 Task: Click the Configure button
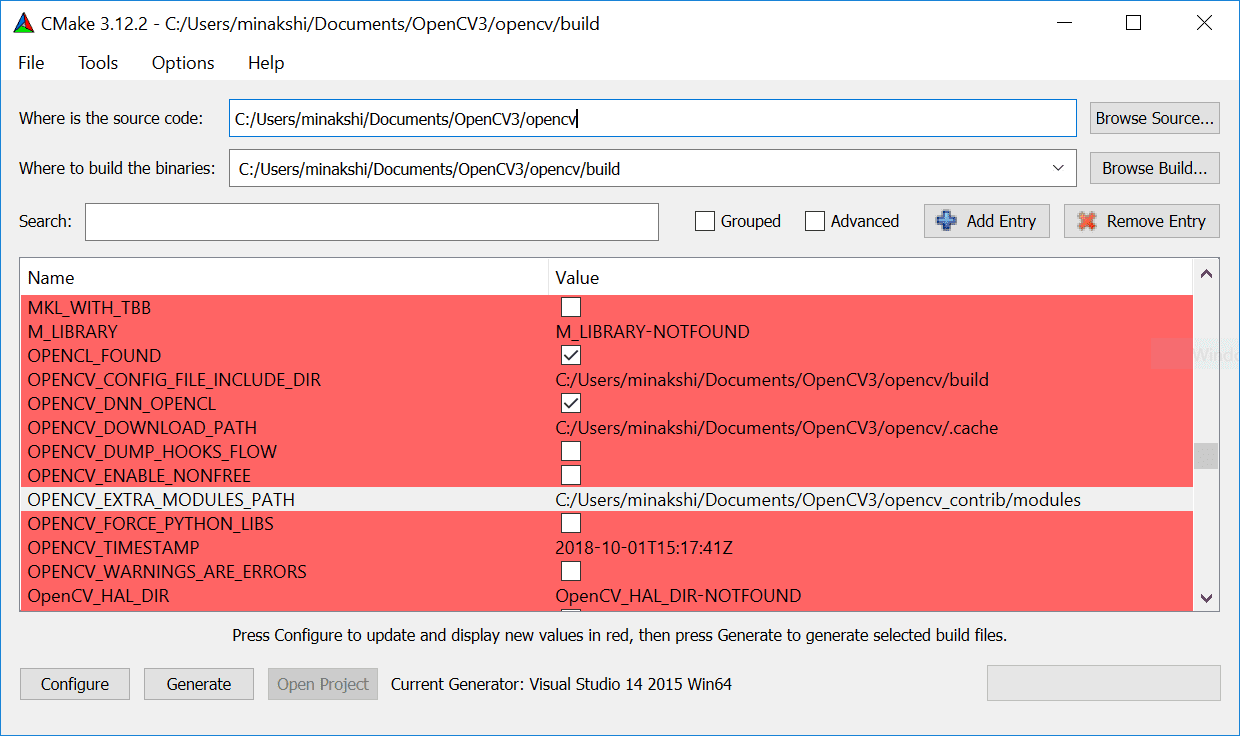75,684
